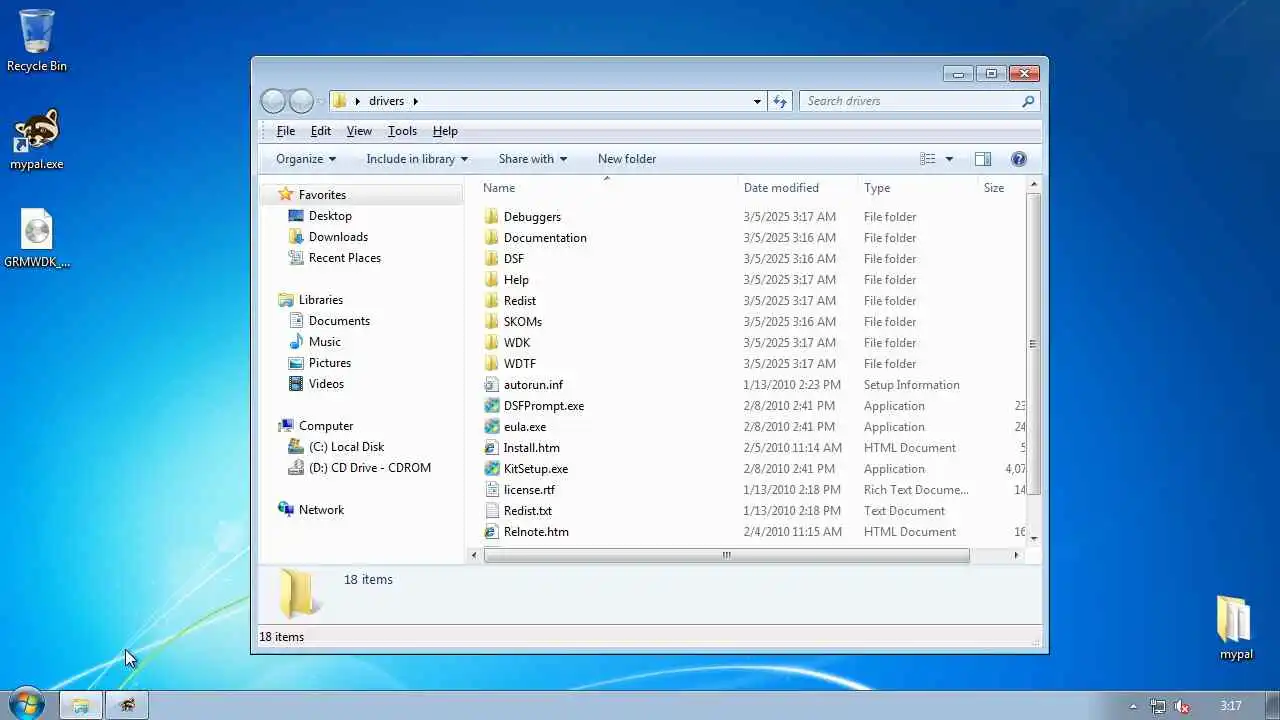Screen dimensions: 1280x720
Task: Show hidden tray icons arrow
Action: (1133, 706)
